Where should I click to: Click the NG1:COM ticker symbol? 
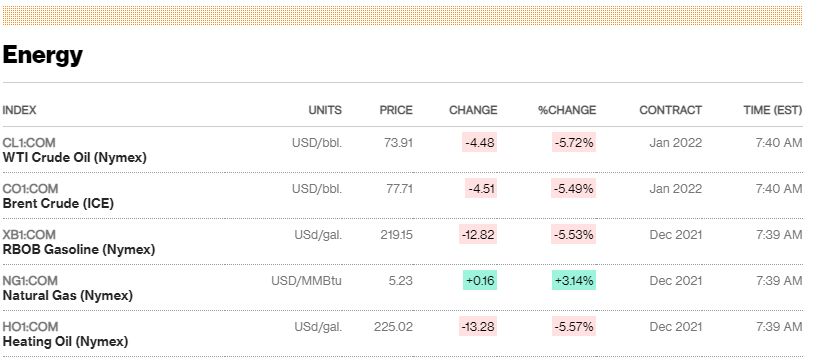click(30, 281)
